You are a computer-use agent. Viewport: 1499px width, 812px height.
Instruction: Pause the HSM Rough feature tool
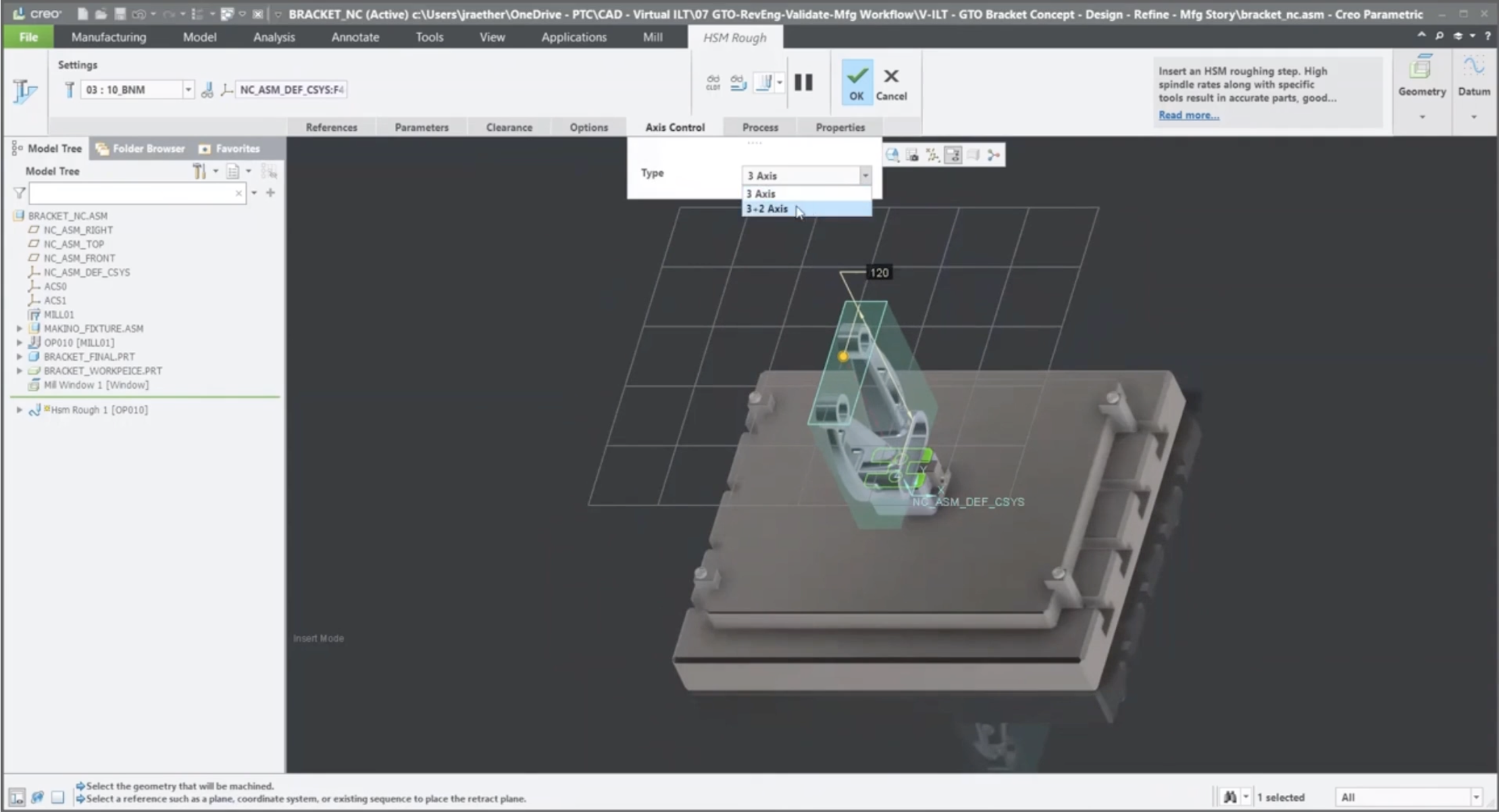803,82
